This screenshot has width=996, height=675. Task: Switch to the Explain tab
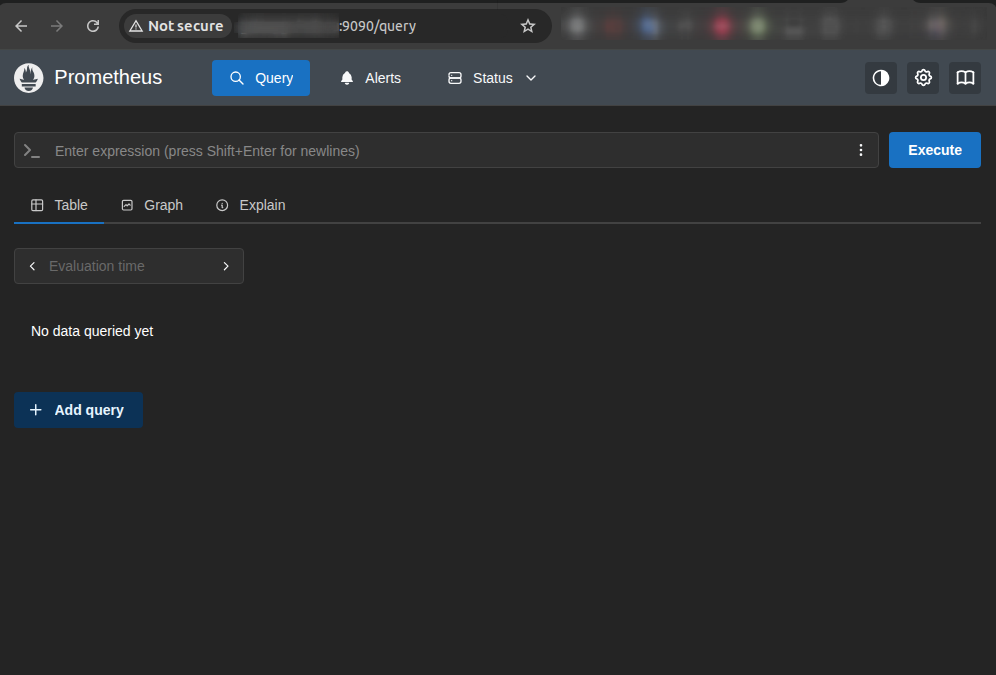[251, 205]
